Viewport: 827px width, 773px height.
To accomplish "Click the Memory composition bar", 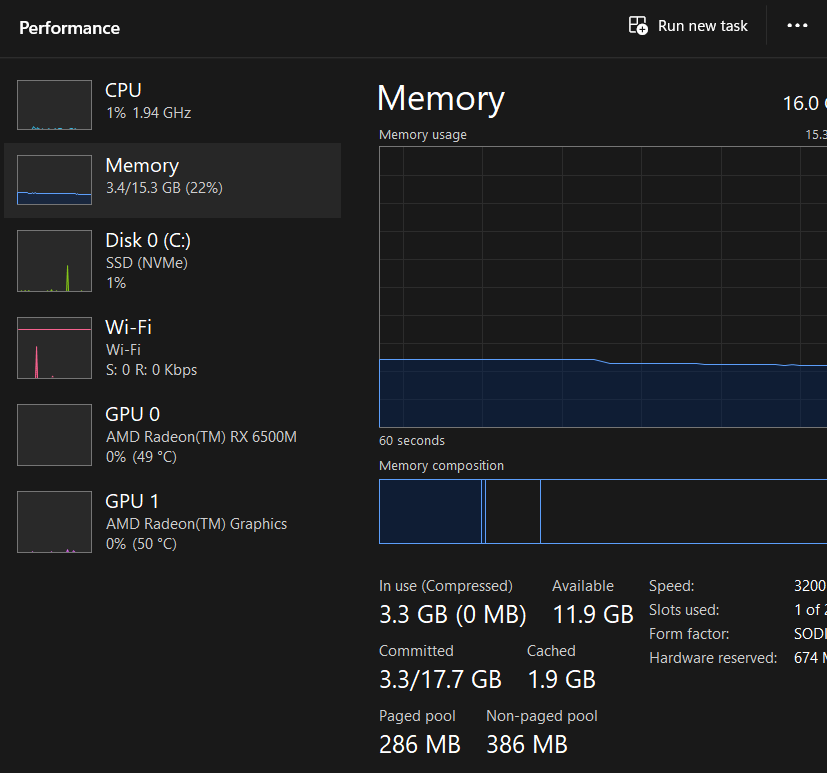I will coord(603,511).
